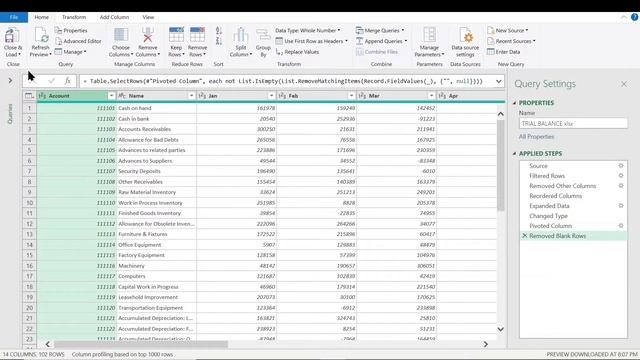Sort descending with the Z-A icon
Image resolution: width=640 pixels, height=360 pixels.
pos(219,41)
